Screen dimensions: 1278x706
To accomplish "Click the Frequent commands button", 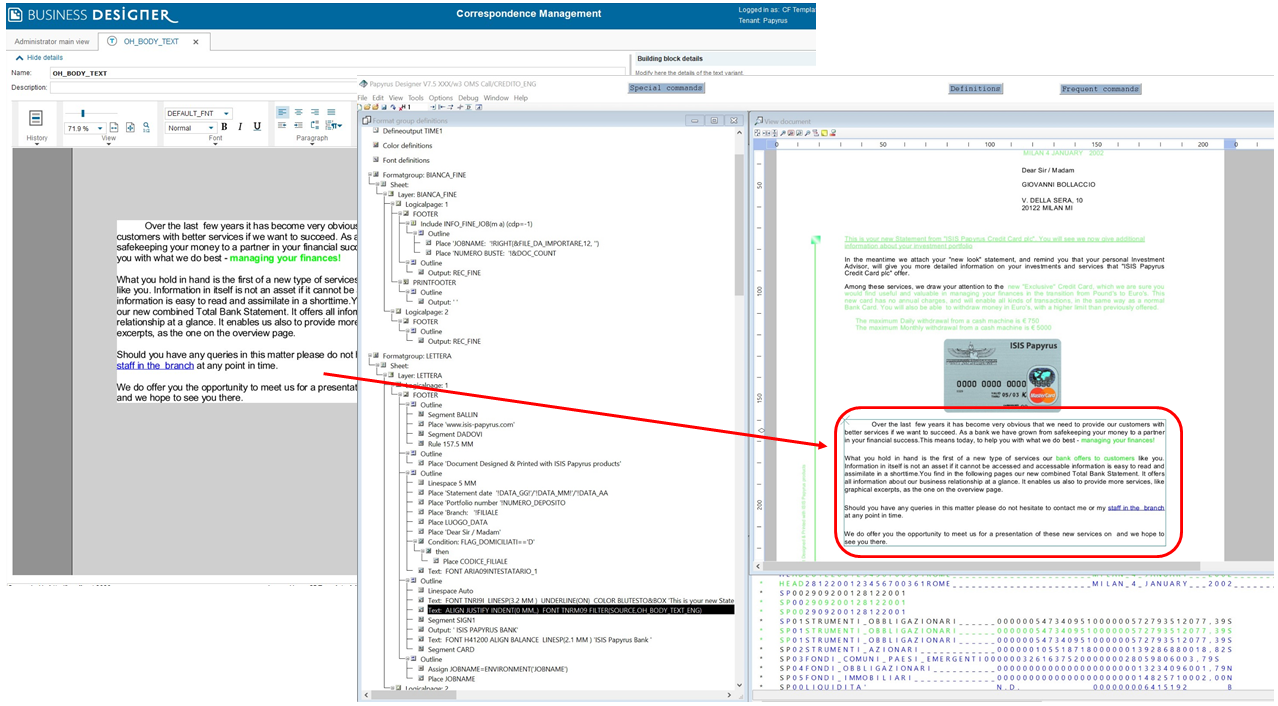I will [x=1100, y=89].
